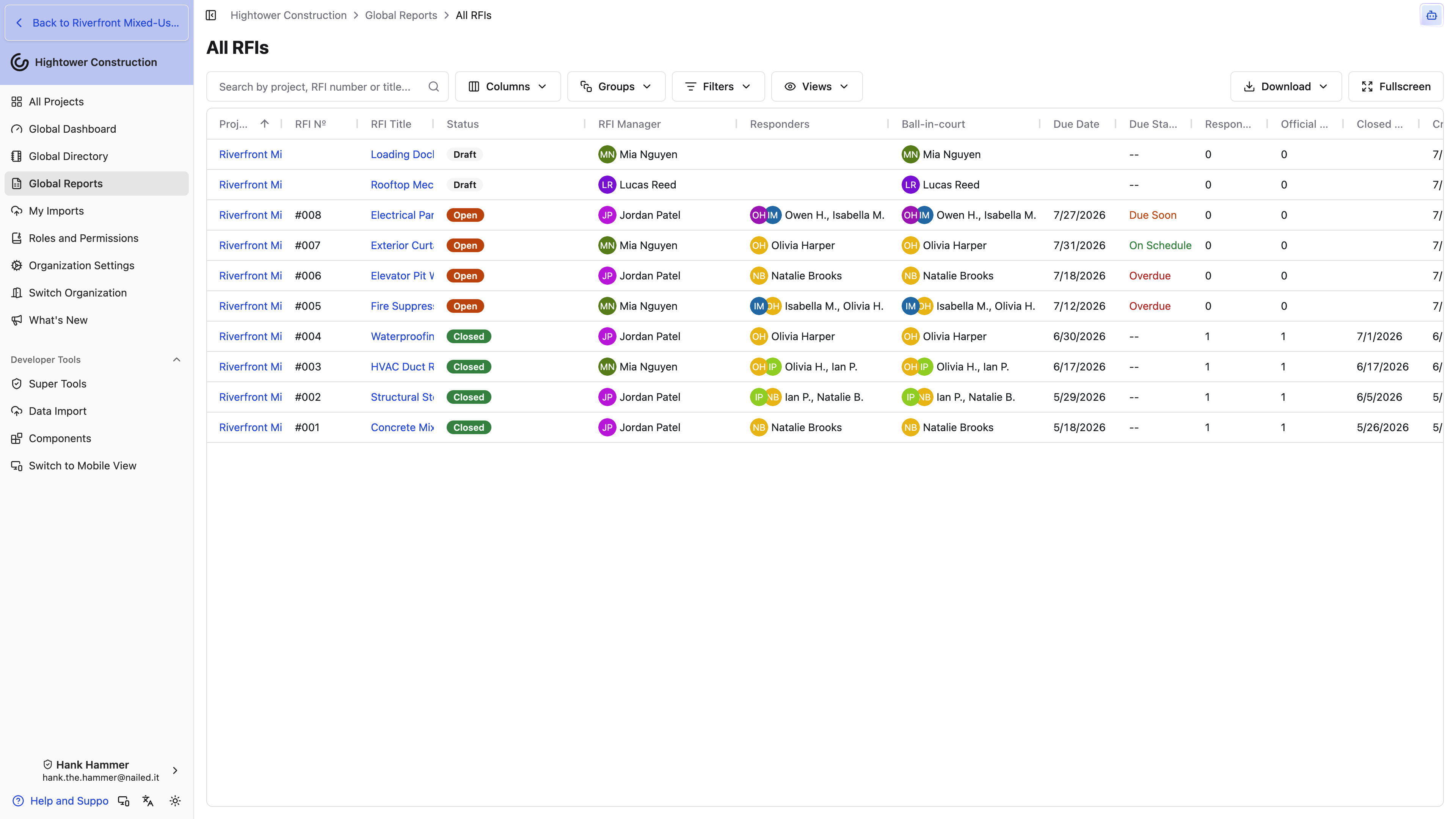
Task: Open Waterproofing RFI #004
Action: point(402,336)
